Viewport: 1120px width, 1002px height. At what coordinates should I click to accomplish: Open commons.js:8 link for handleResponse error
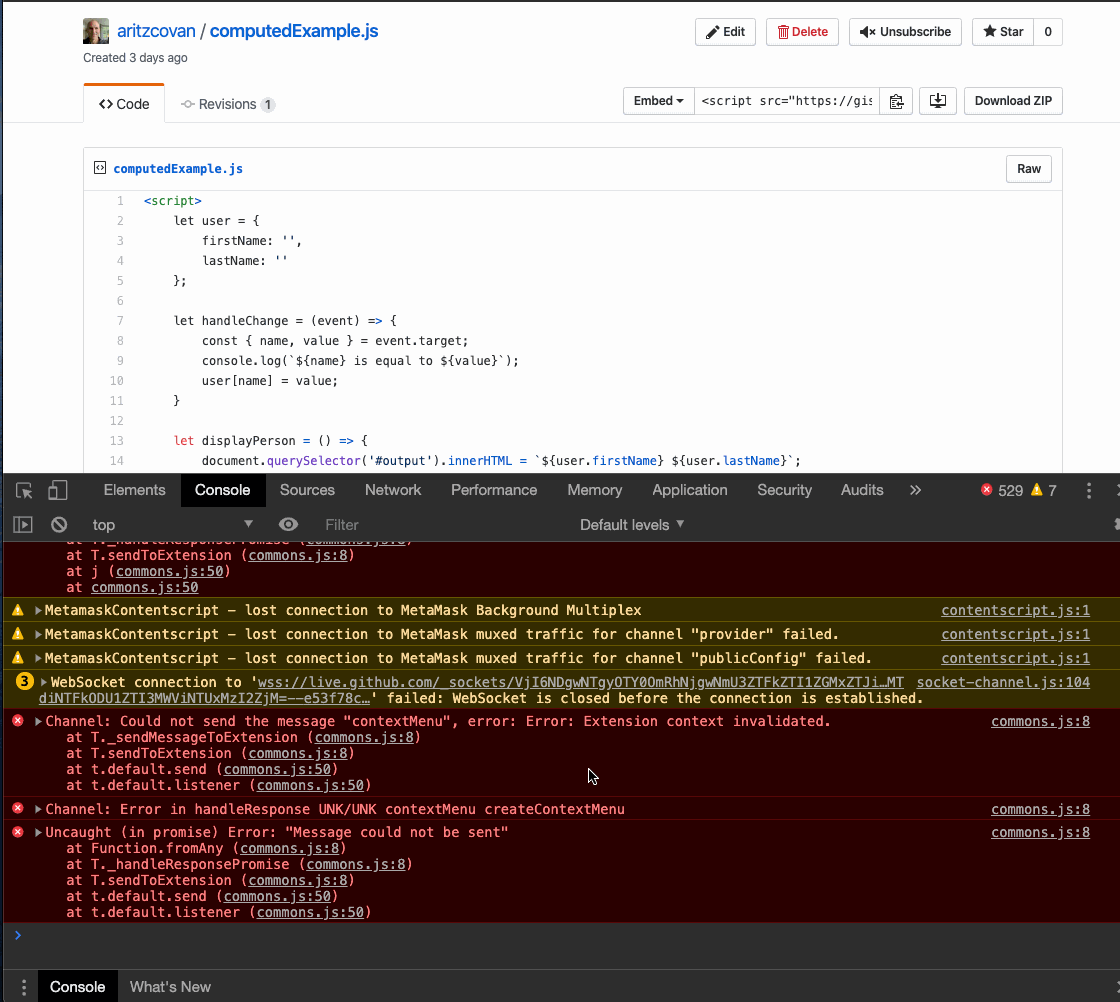coord(1040,809)
